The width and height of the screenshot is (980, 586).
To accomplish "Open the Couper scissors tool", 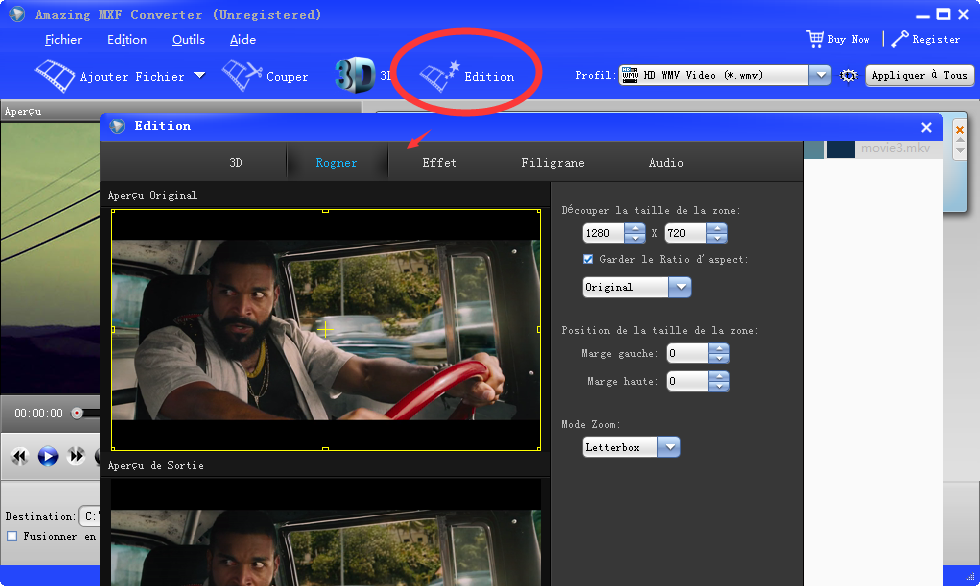I will [x=241, y=76].
